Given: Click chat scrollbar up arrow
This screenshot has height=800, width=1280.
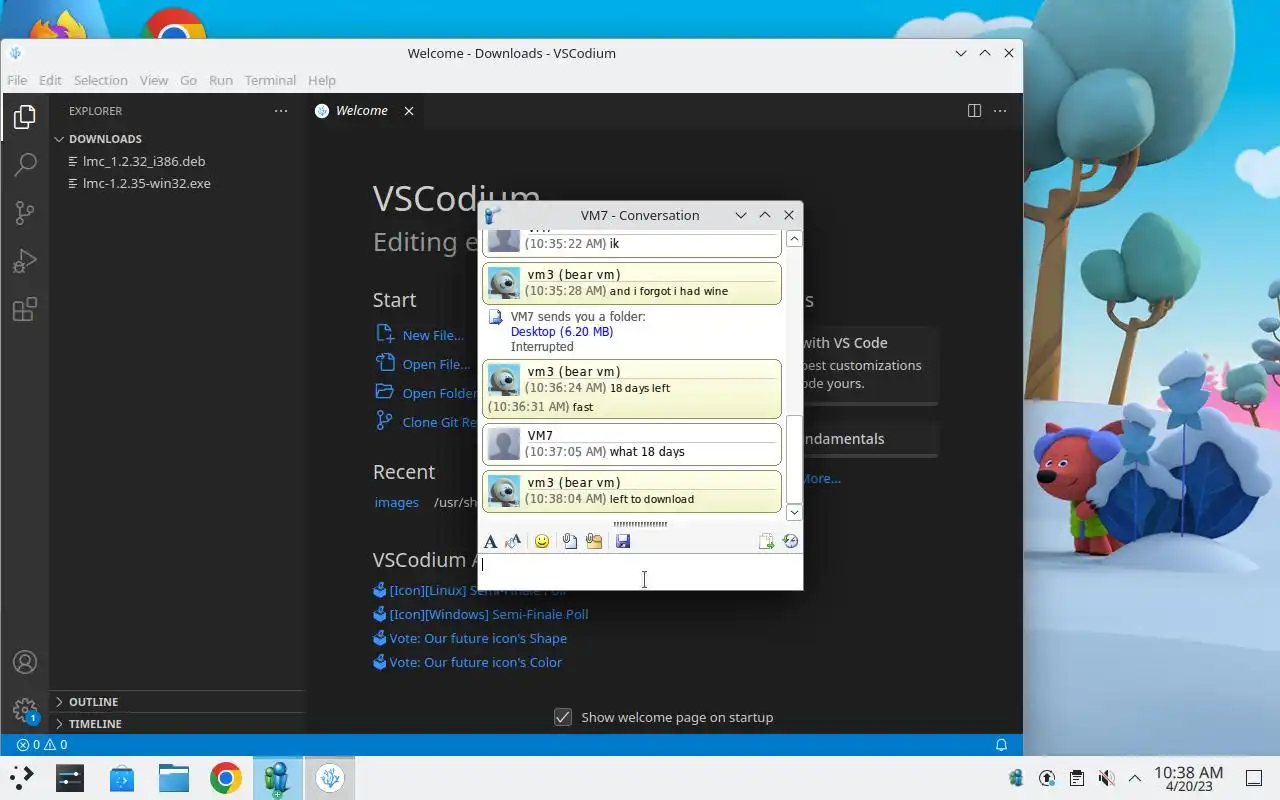Looking at the screenshot, I should 794,239.
